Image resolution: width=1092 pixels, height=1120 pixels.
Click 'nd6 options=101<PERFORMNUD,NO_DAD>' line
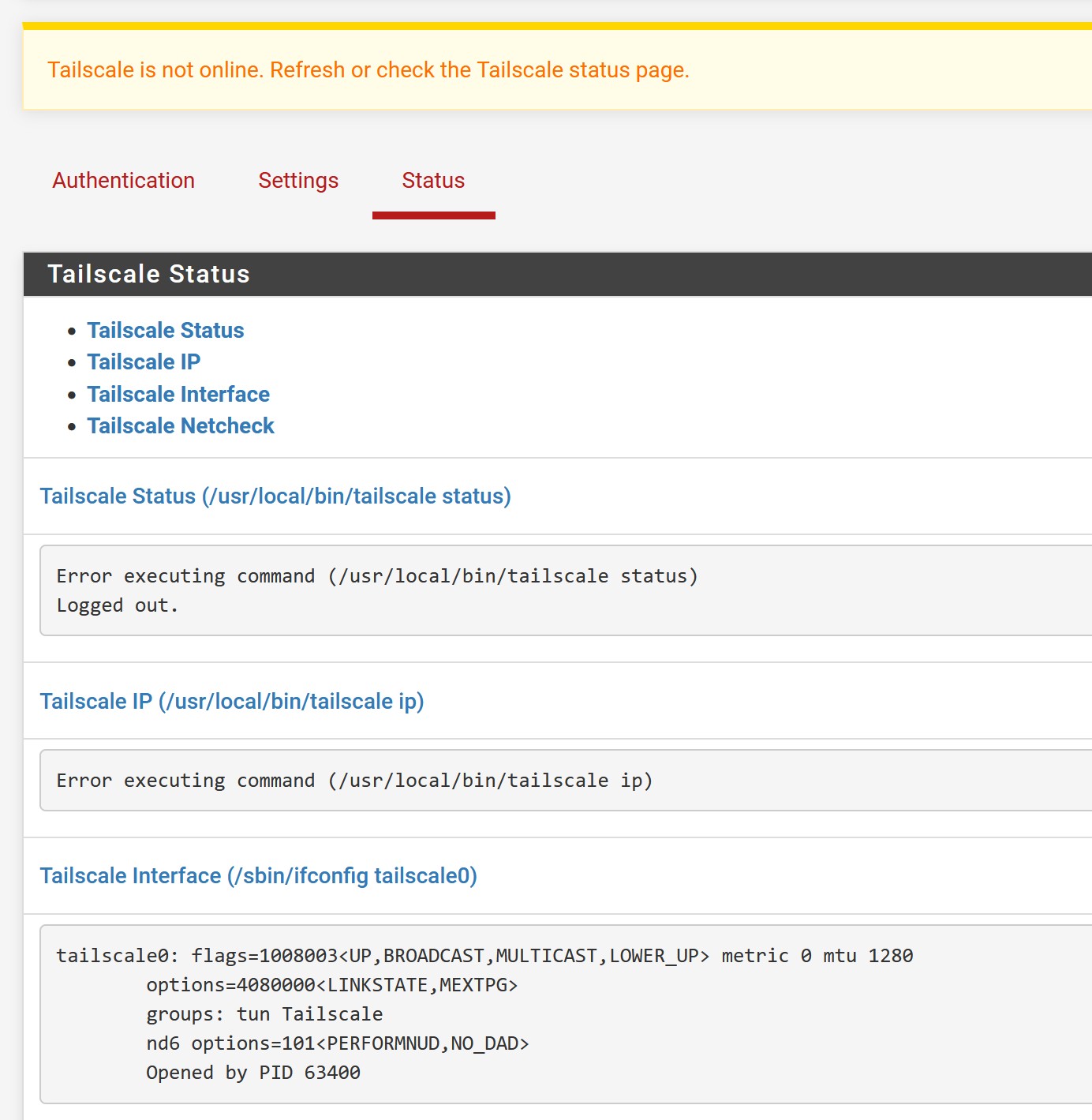337,1043
